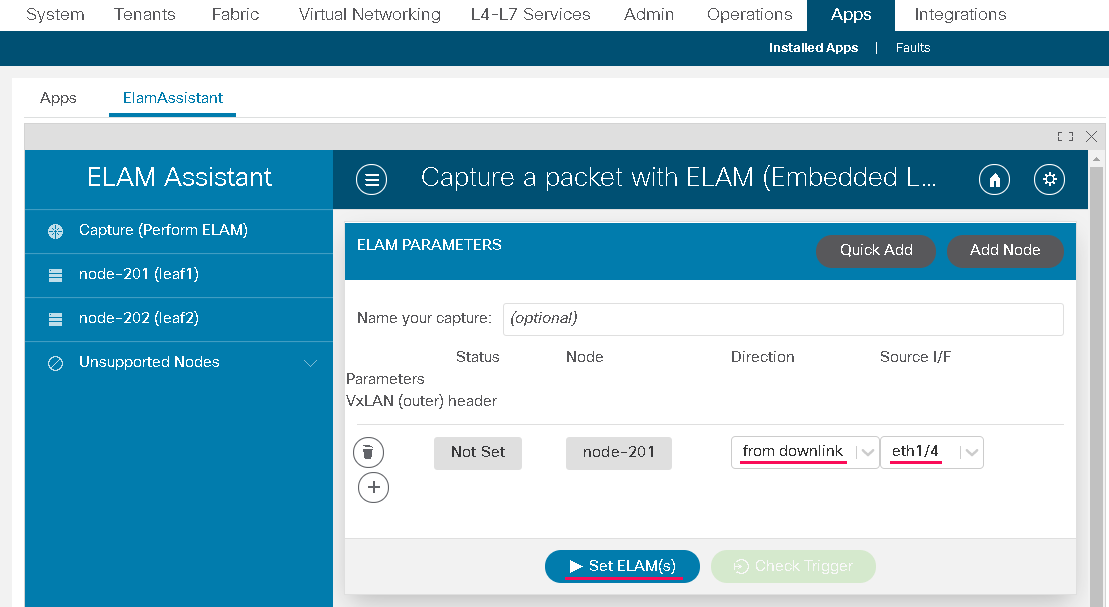Open the Admin menu

[x=649, y=15]
